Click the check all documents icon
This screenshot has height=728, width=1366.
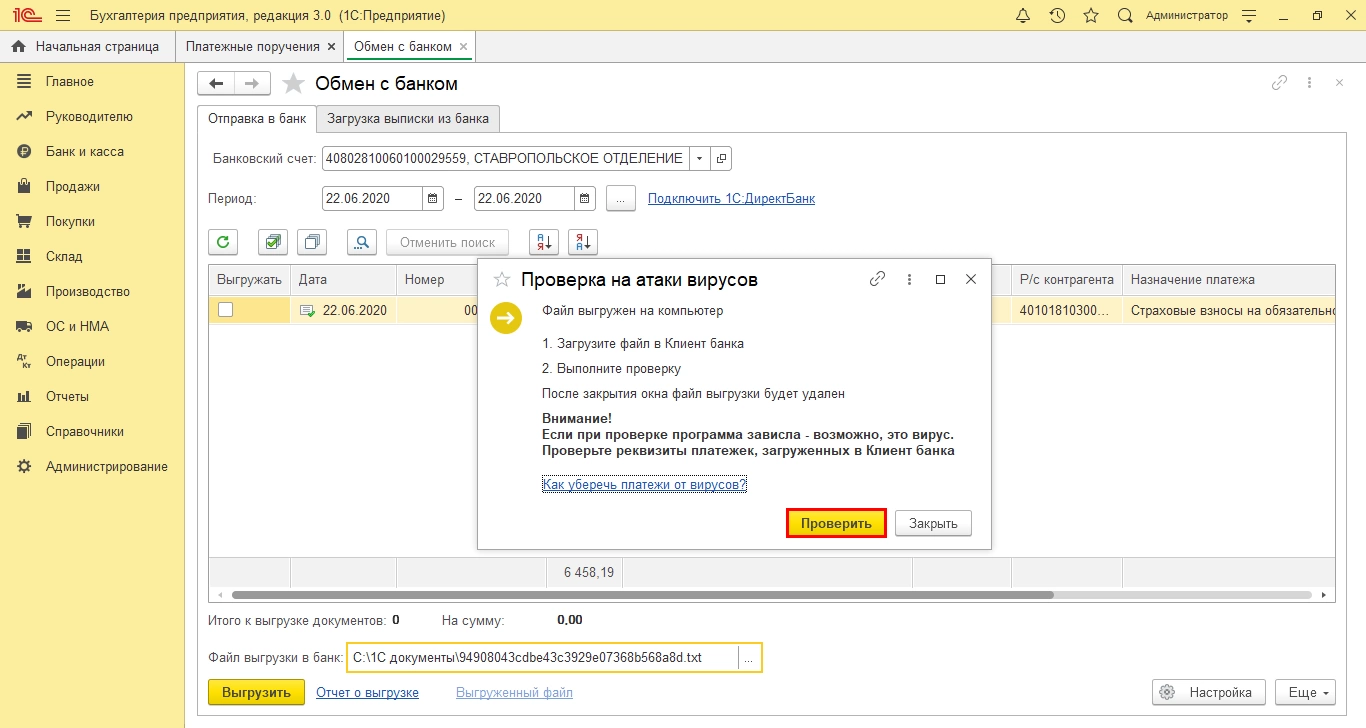point(273,242)
